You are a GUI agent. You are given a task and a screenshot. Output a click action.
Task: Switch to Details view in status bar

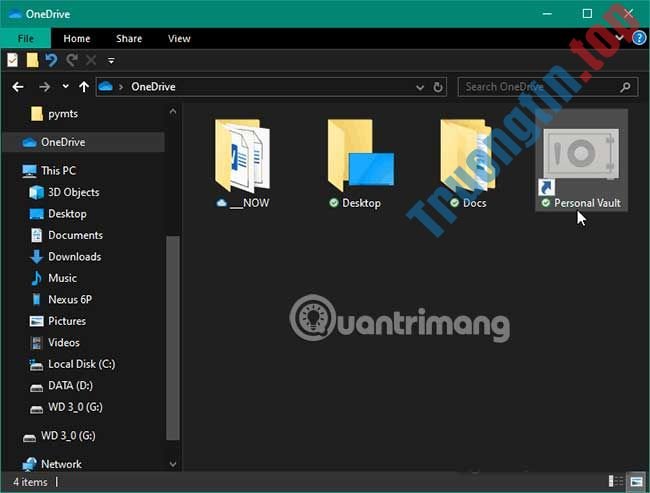pyautogui.click(x=616, y=481)
